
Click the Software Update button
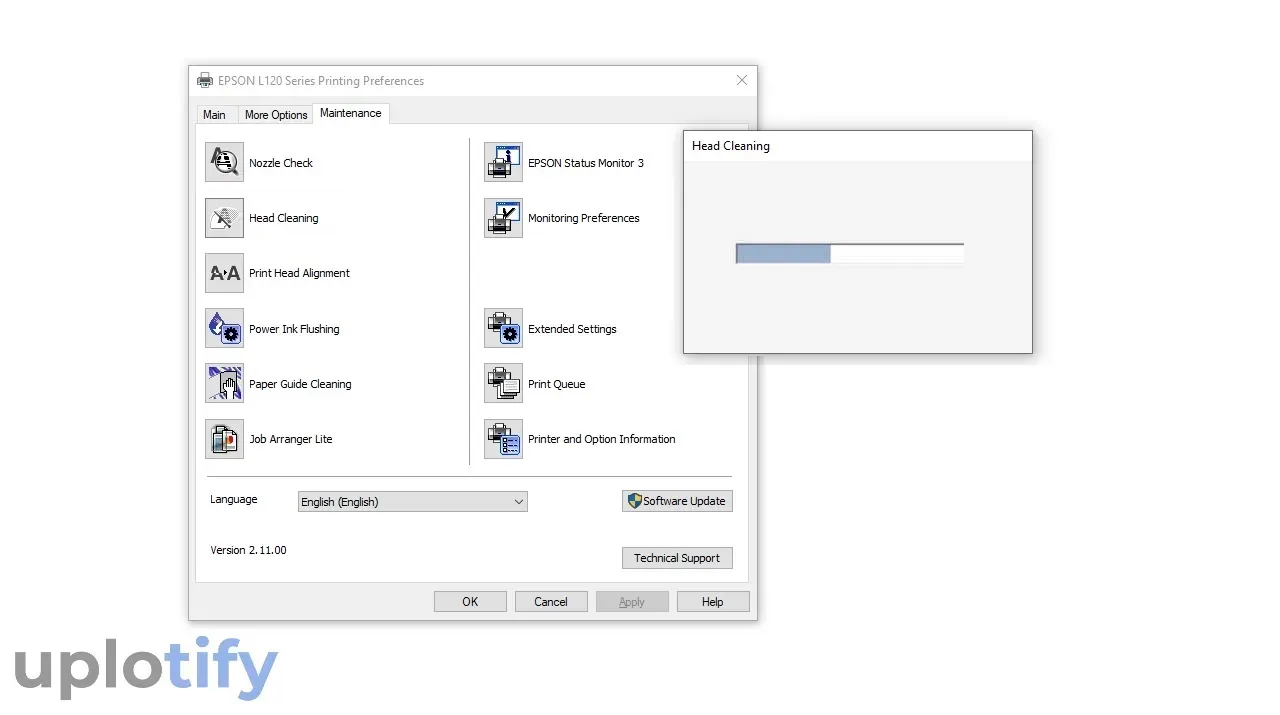pos(677,501)
